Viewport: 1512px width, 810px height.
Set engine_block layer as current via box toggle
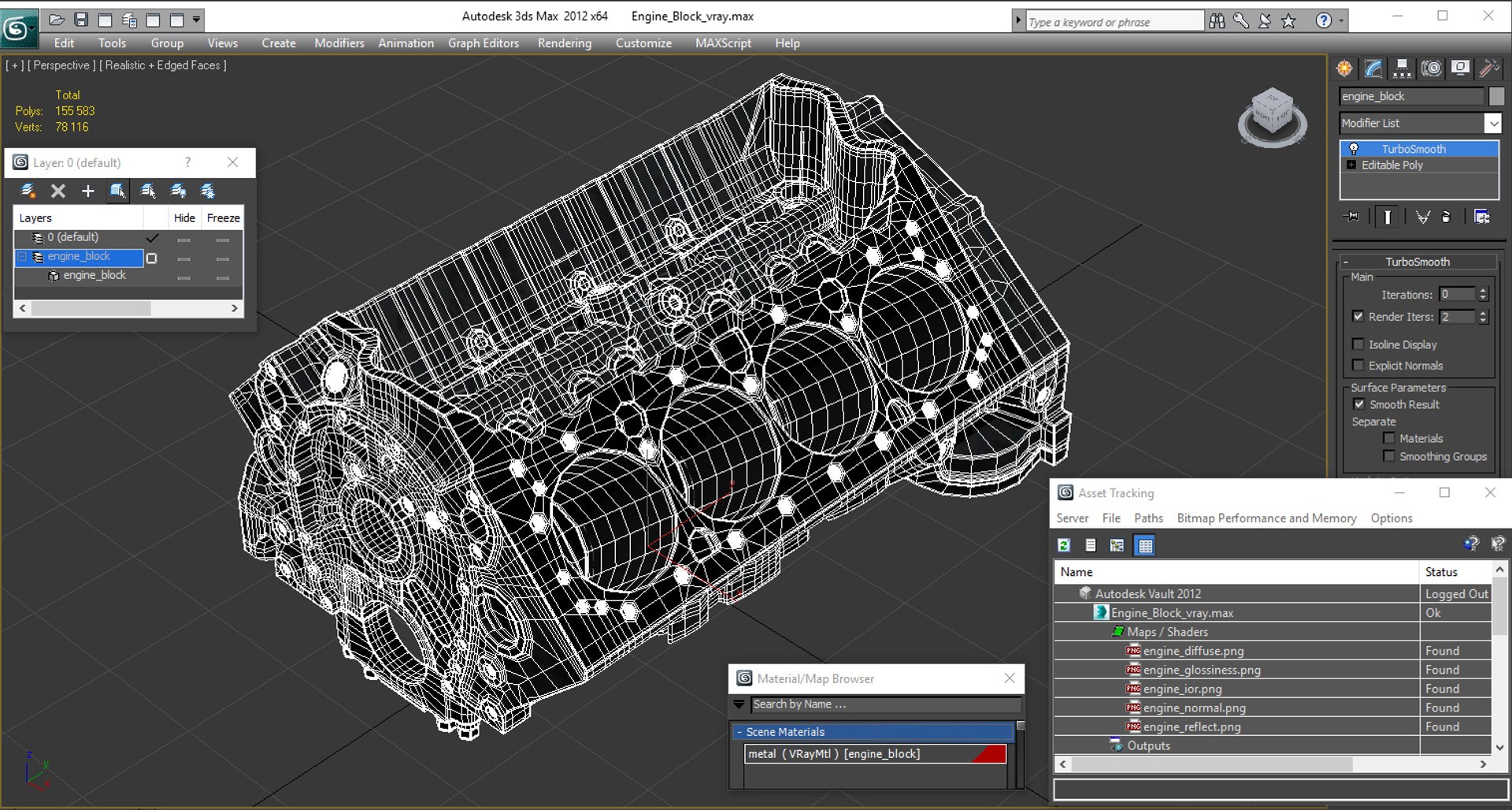coord(152,258)
